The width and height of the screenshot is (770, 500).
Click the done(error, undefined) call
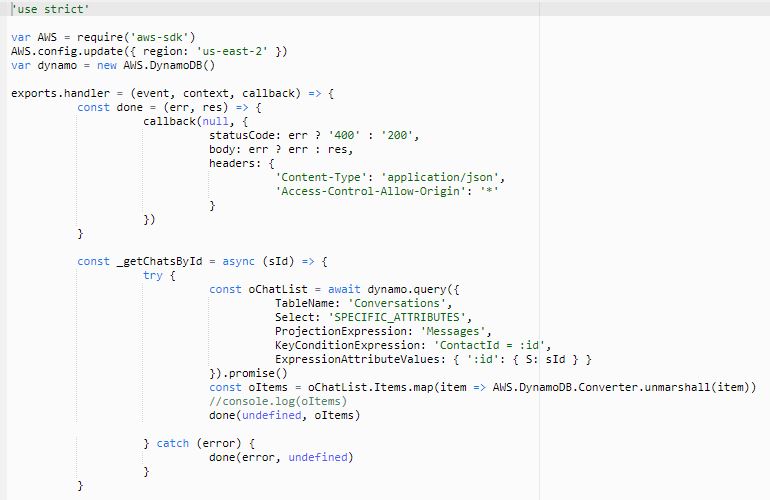281,457
